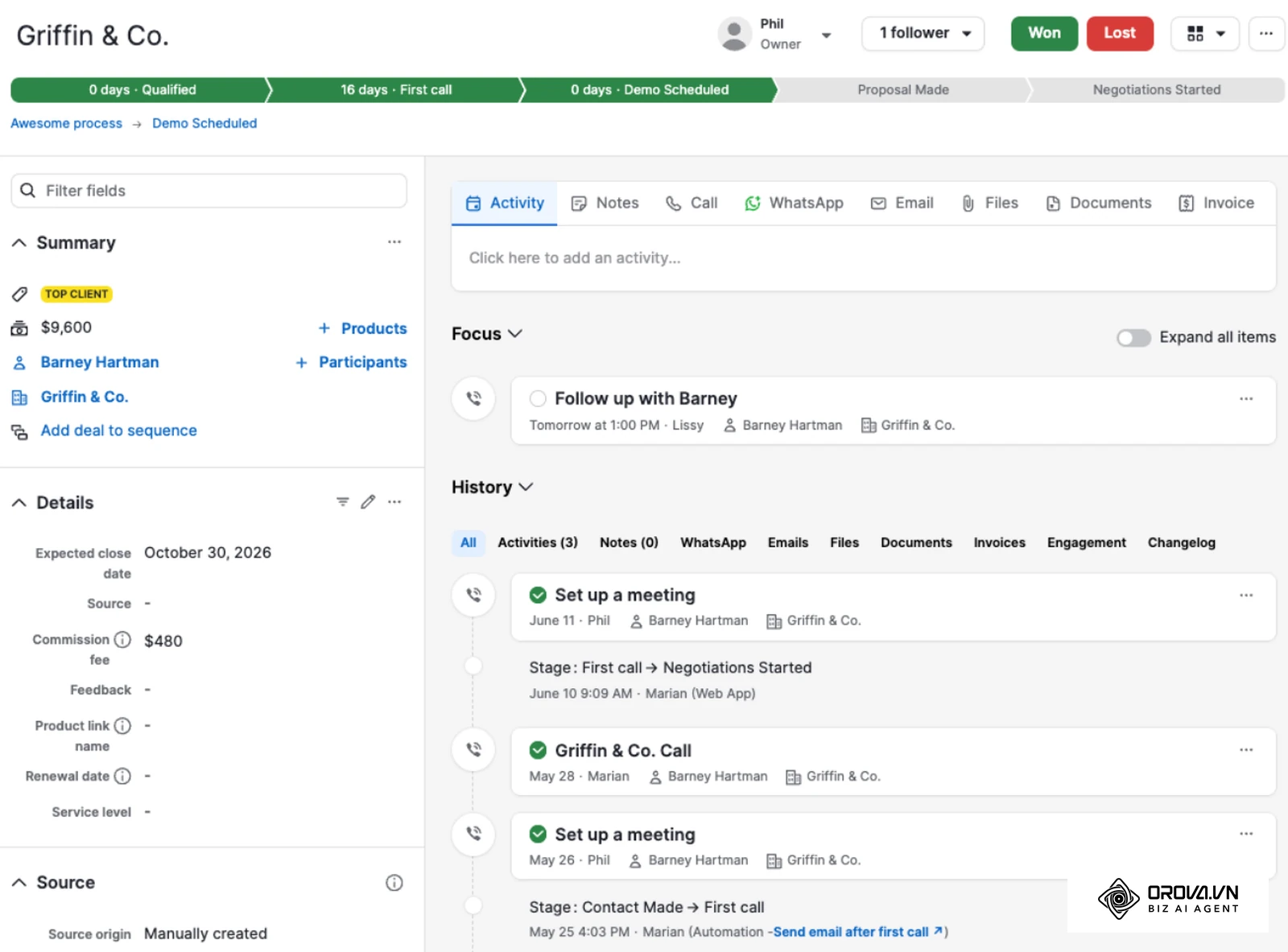Uncheck the June 11 Set up a meeting activity

click(538, 596)
